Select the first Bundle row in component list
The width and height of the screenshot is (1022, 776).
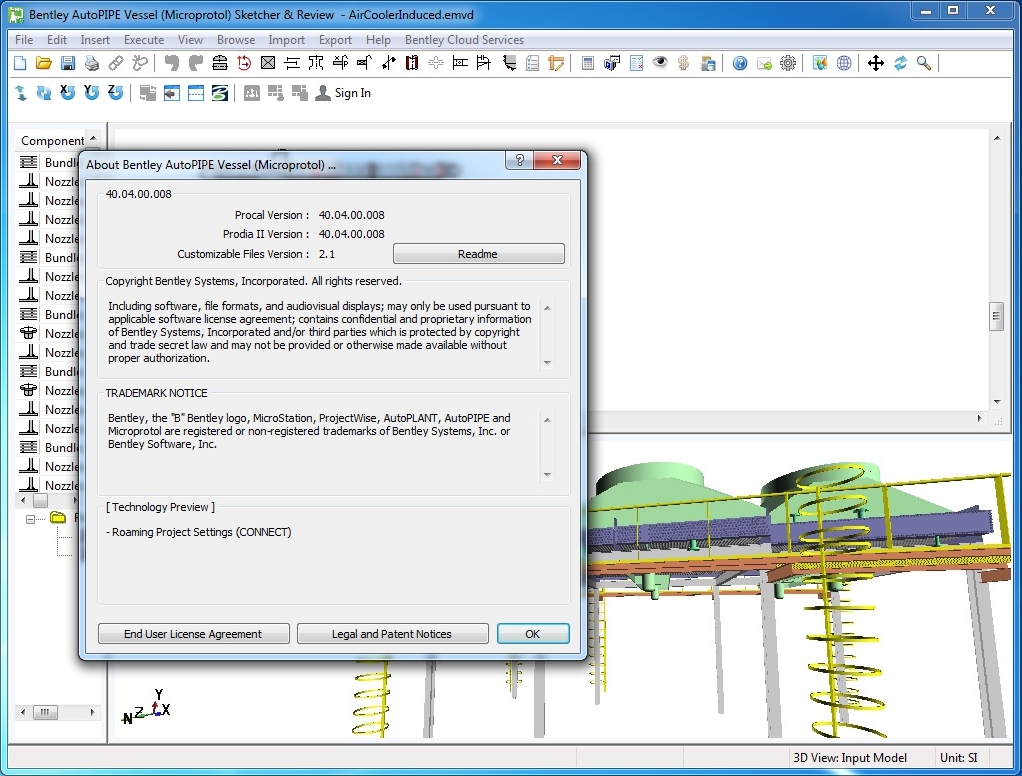(x=48, y=162)
